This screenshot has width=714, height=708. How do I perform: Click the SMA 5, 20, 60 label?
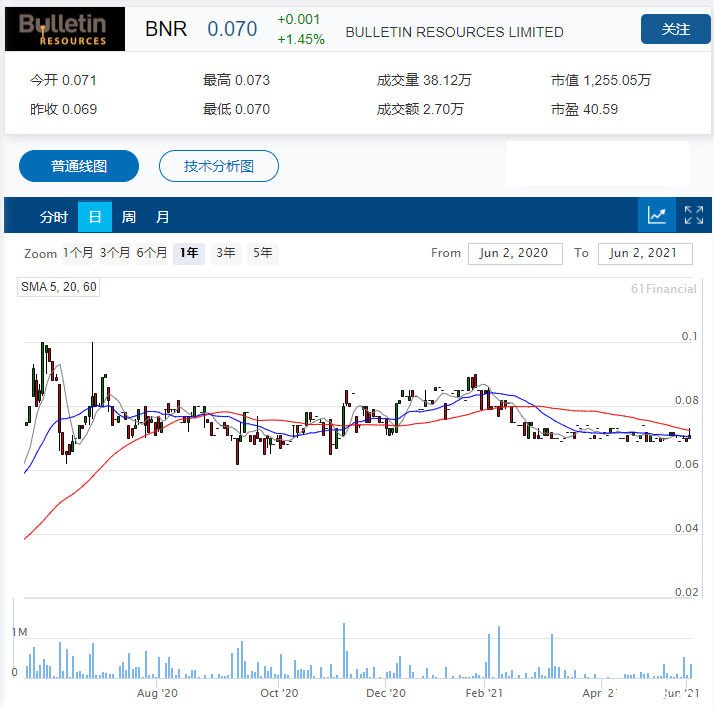tap(58, 287)
